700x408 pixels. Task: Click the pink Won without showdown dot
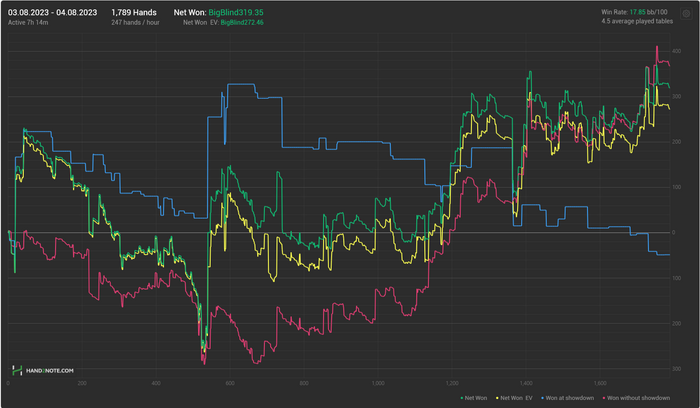[604, 398]
